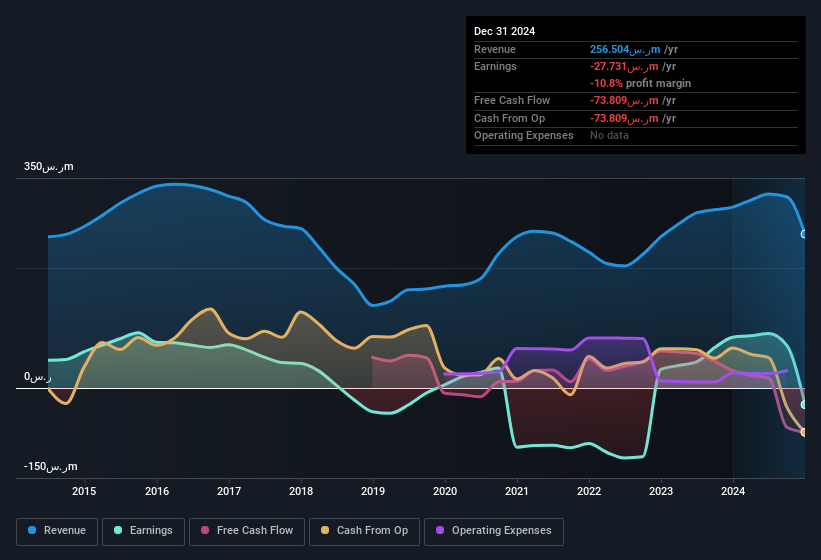Click the Cash From Op end-point marker
This screenshot has width=821, height=560.
coord(804,432)
